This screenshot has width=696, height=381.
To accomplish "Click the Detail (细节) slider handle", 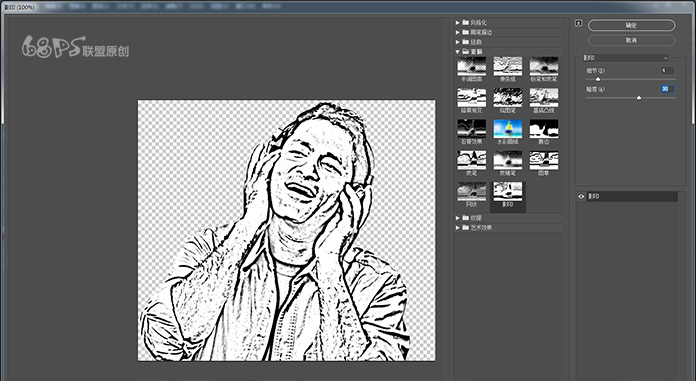I will coord(598,79).
